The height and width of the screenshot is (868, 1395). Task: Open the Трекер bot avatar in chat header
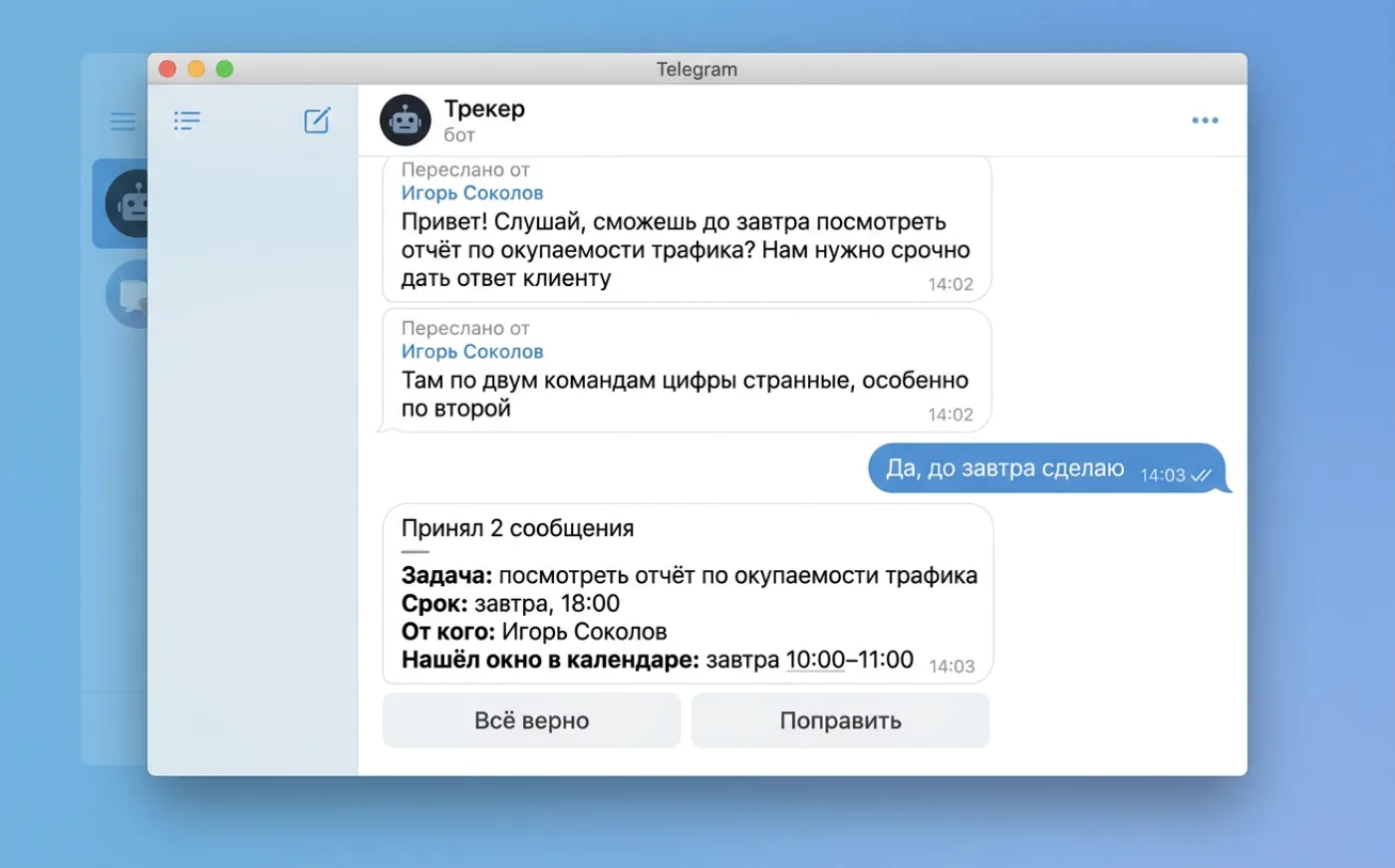pos(406,121)
